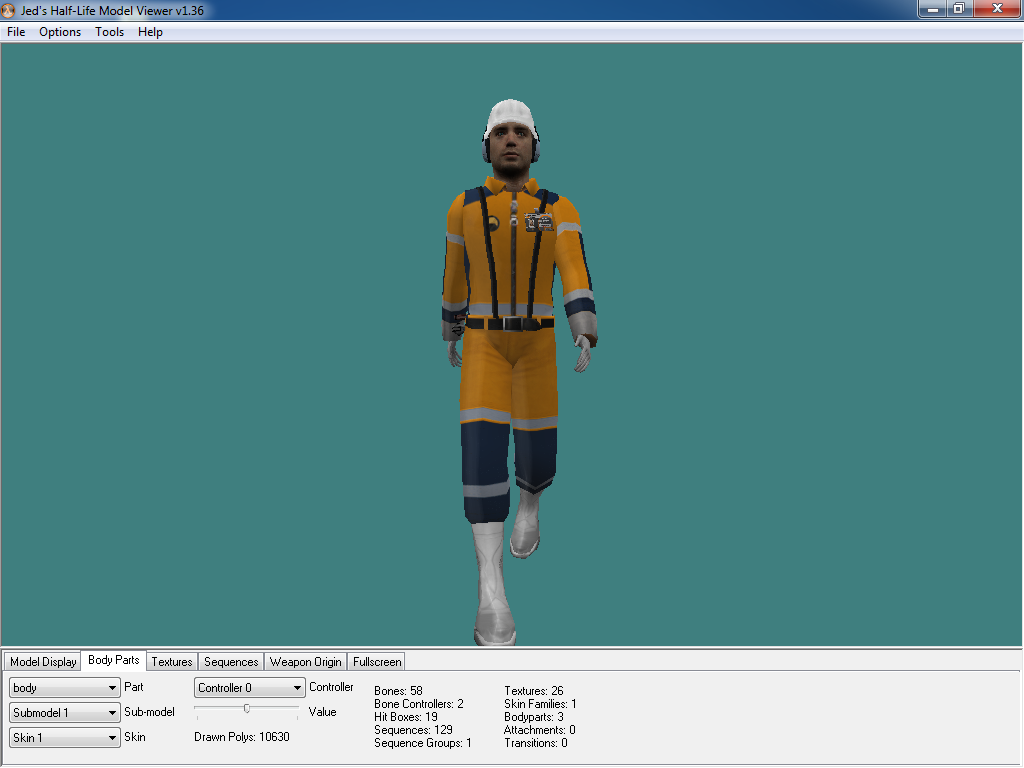Click the 'Sequence Groups: 1' statistic

pyautogui.click(x=423, y=743)
